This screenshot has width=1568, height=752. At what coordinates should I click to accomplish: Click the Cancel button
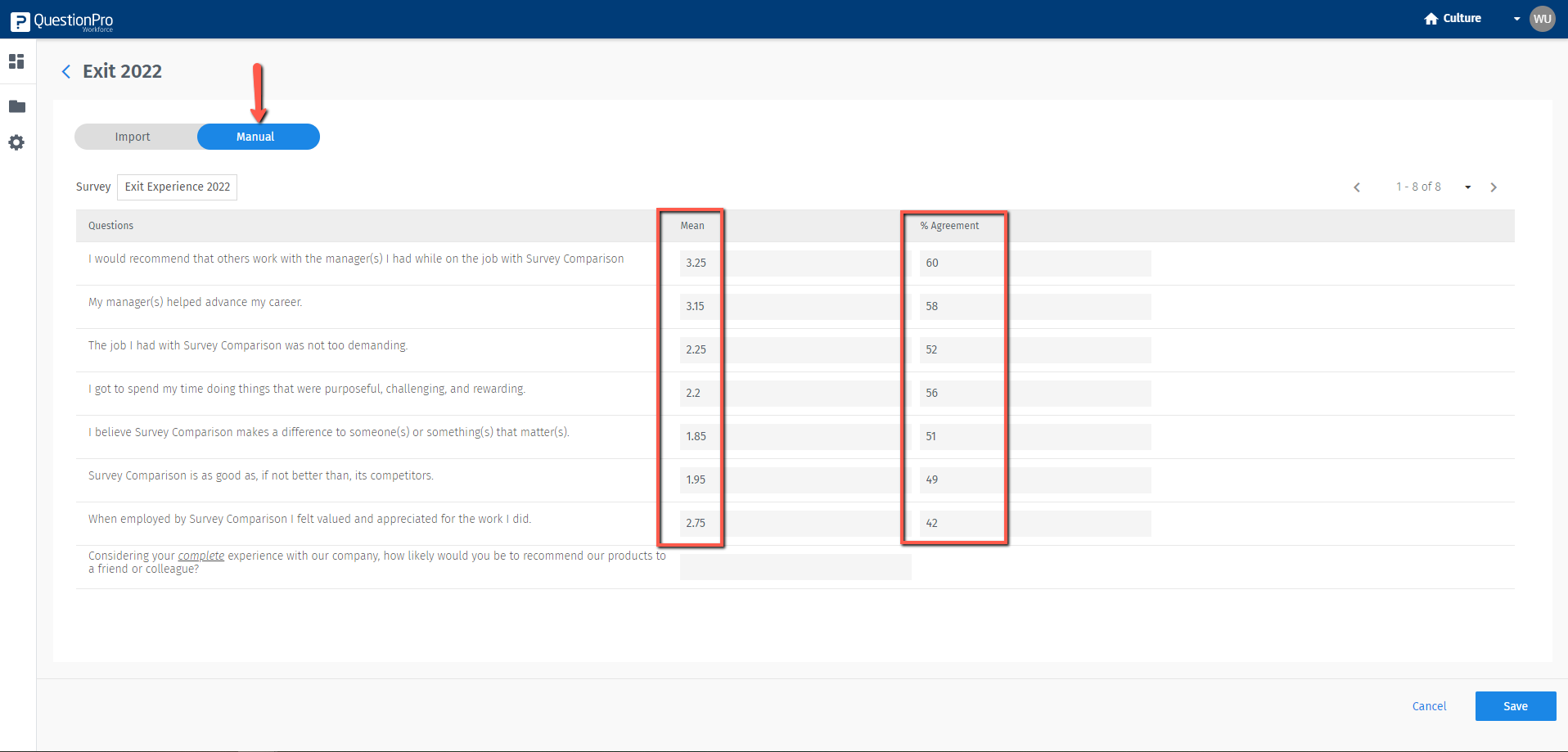coord(1429,705)
